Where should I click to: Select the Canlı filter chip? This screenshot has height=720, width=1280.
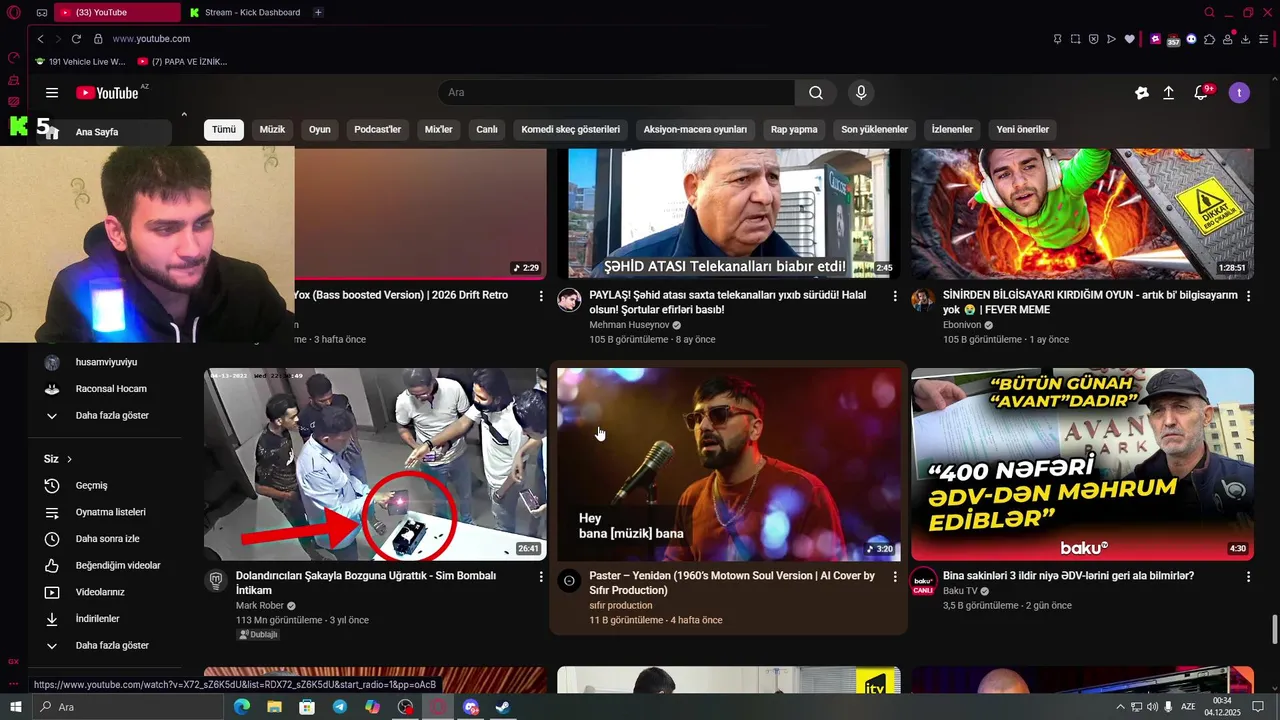click(487, 130)
